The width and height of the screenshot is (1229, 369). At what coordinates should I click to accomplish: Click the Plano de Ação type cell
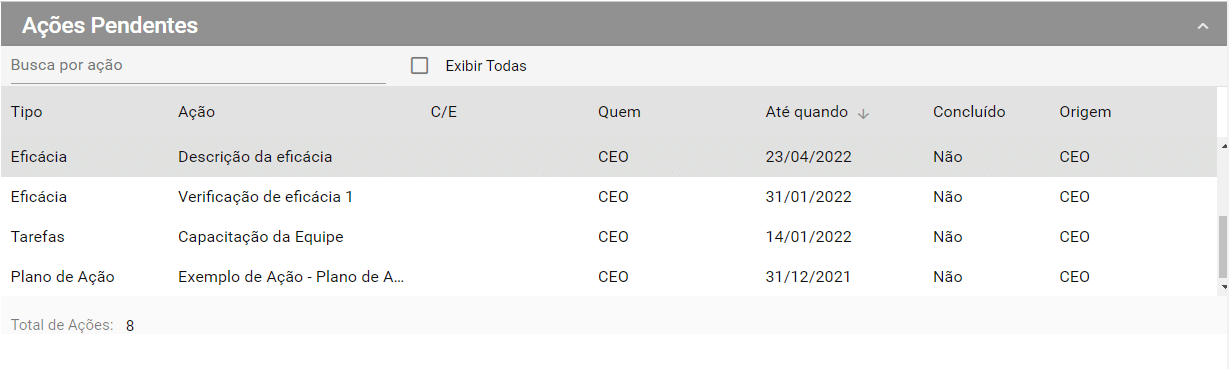(62, 277)
